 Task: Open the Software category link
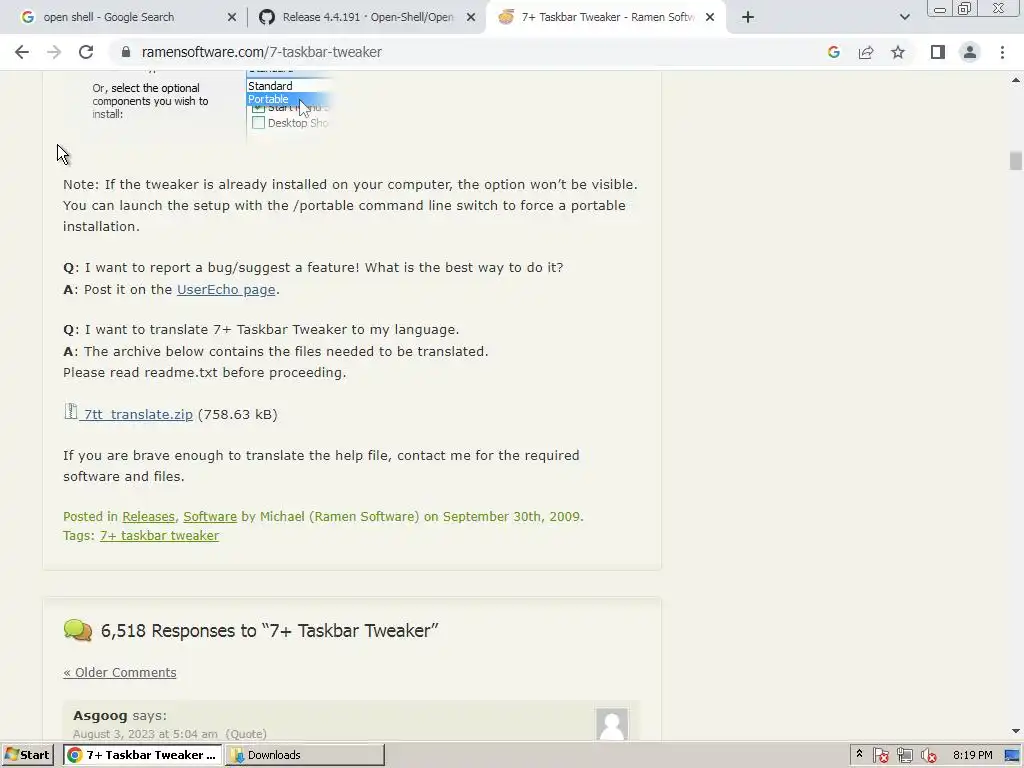point(210,517)
